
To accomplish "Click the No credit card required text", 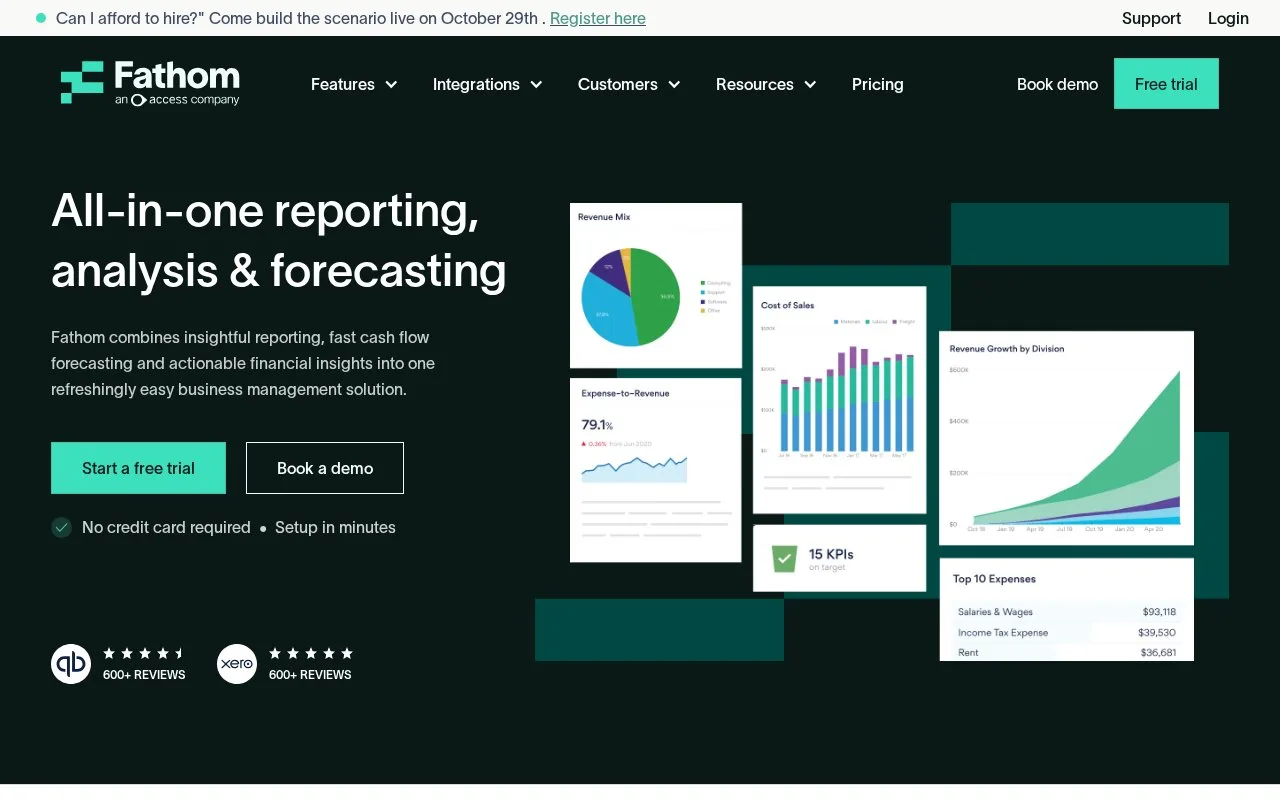I will pyautogui.click(x=166, y=527).
